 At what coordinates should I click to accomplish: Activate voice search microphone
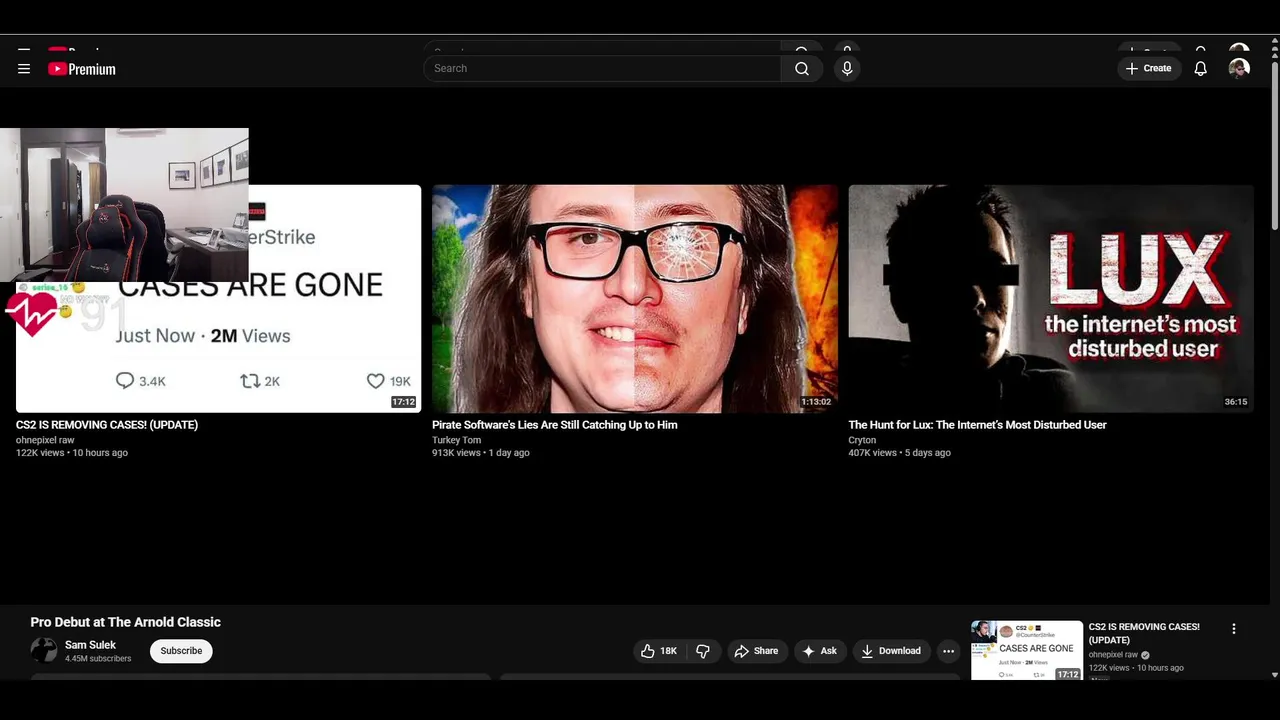(x=847, y=68)
